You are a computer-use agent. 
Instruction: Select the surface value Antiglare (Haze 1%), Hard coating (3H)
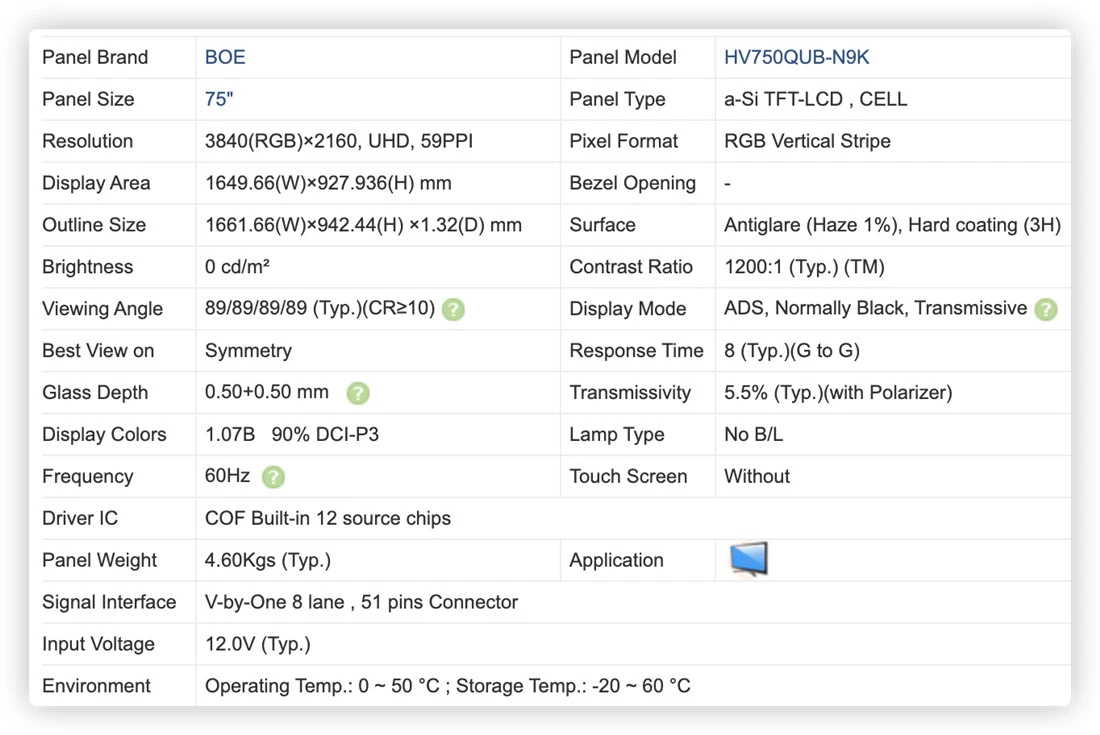892,225
